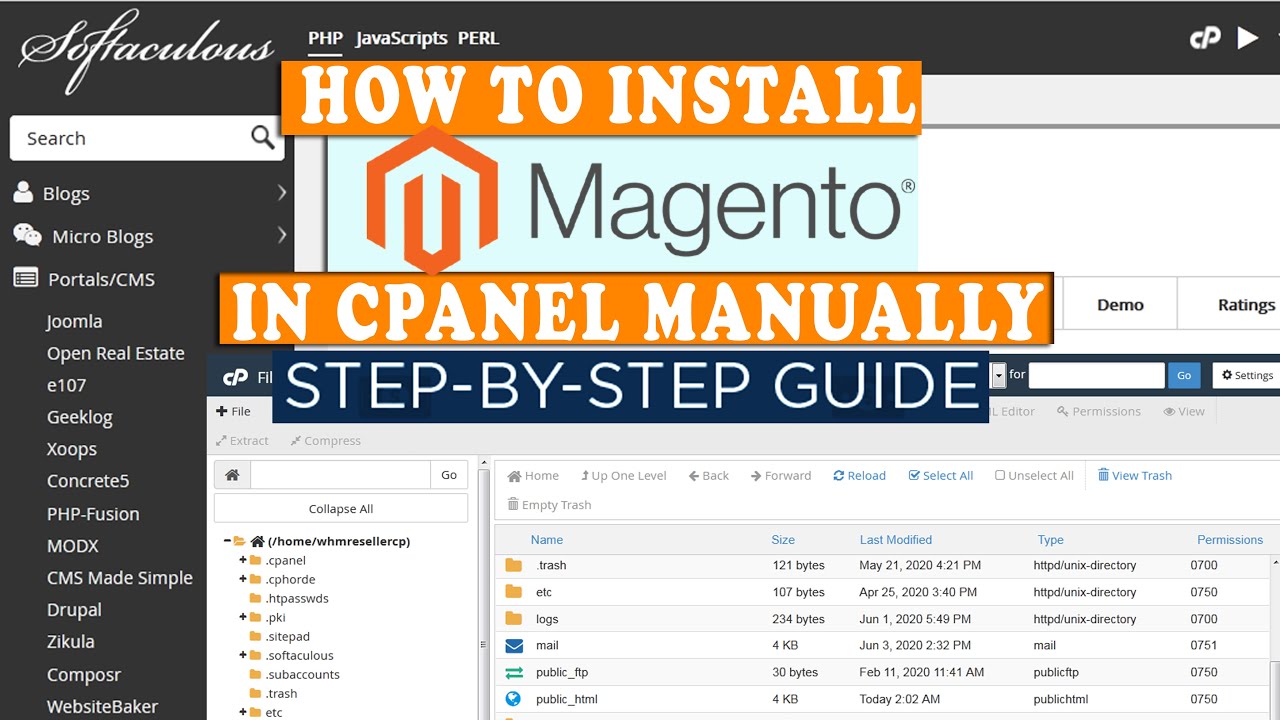This screenshot has width=1280, height=720.
Task: Click the View toolbar item
Action: pyautogui.click(x=1184, y=411)
